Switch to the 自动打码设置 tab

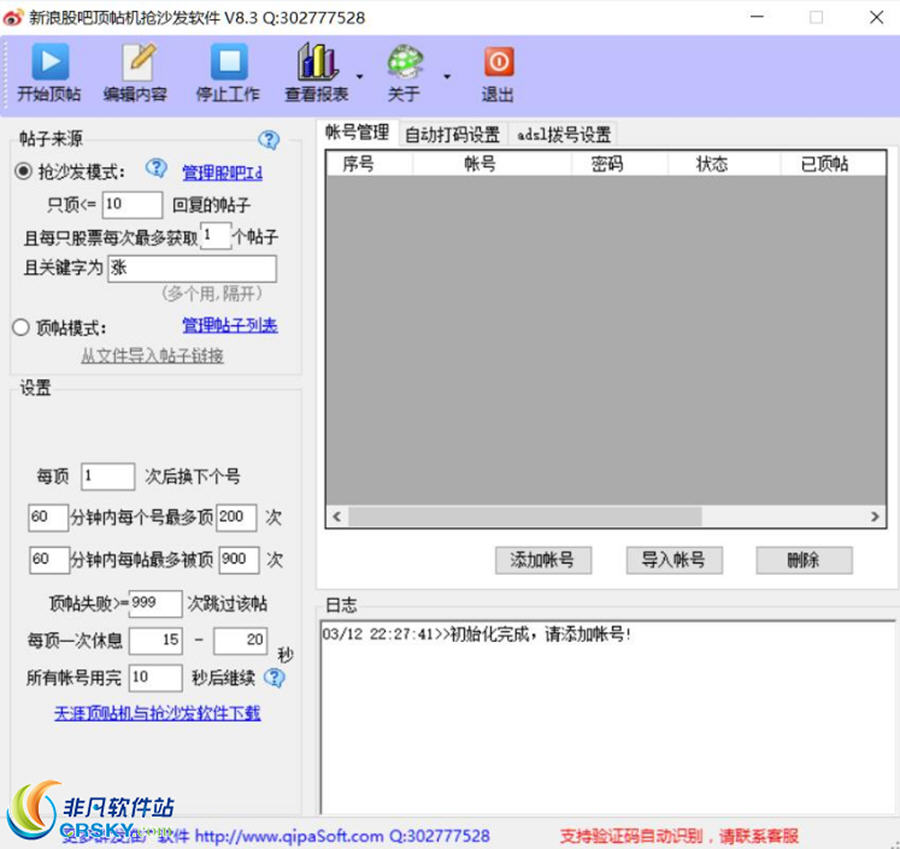452,134
